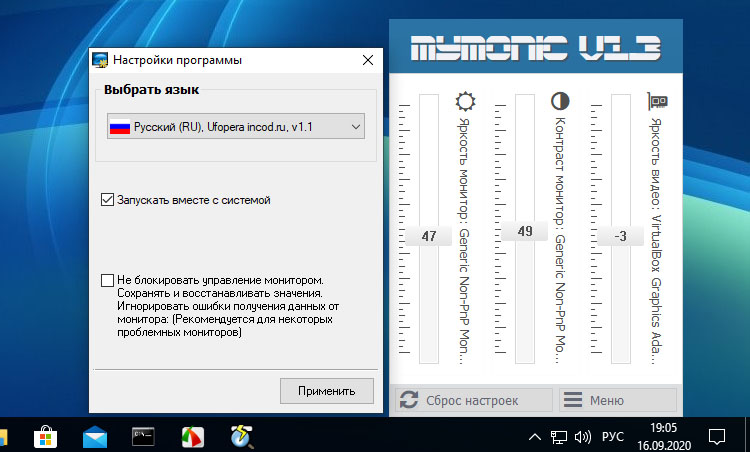
Task: Click the Яркость видео VirtualBox Graphics label
Action: point(656,241)
